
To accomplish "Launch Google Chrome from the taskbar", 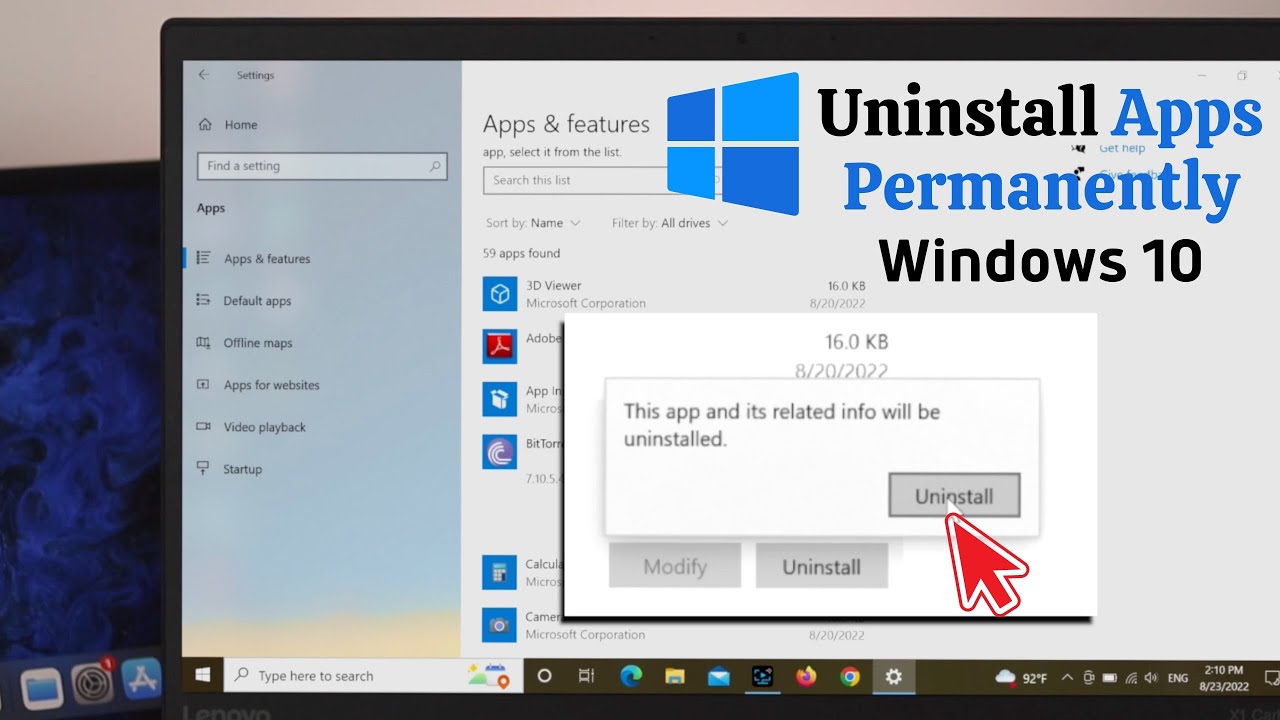I will [850, 677].
